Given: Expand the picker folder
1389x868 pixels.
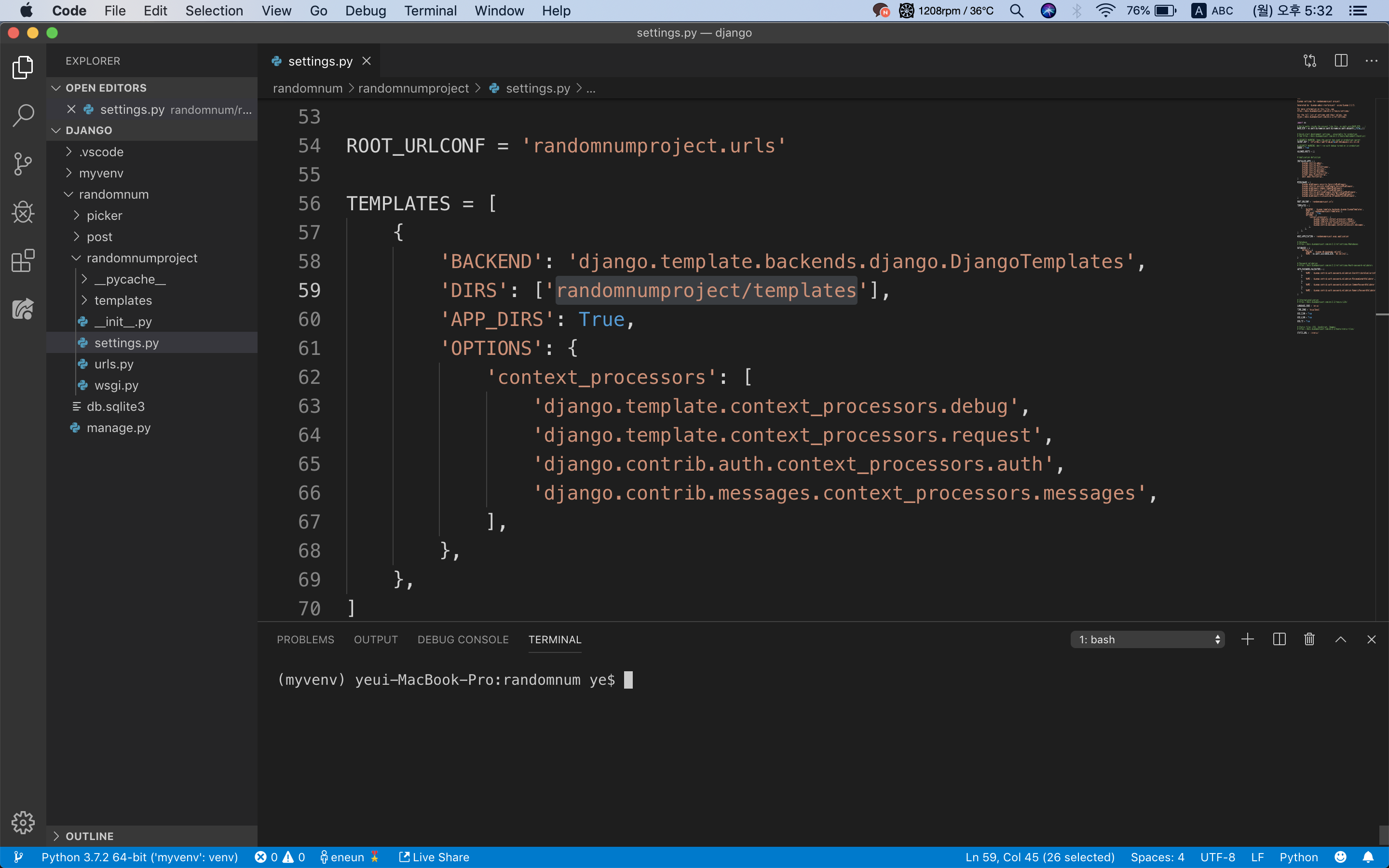Looking at the screenshot, I should [x=104, y=216].
